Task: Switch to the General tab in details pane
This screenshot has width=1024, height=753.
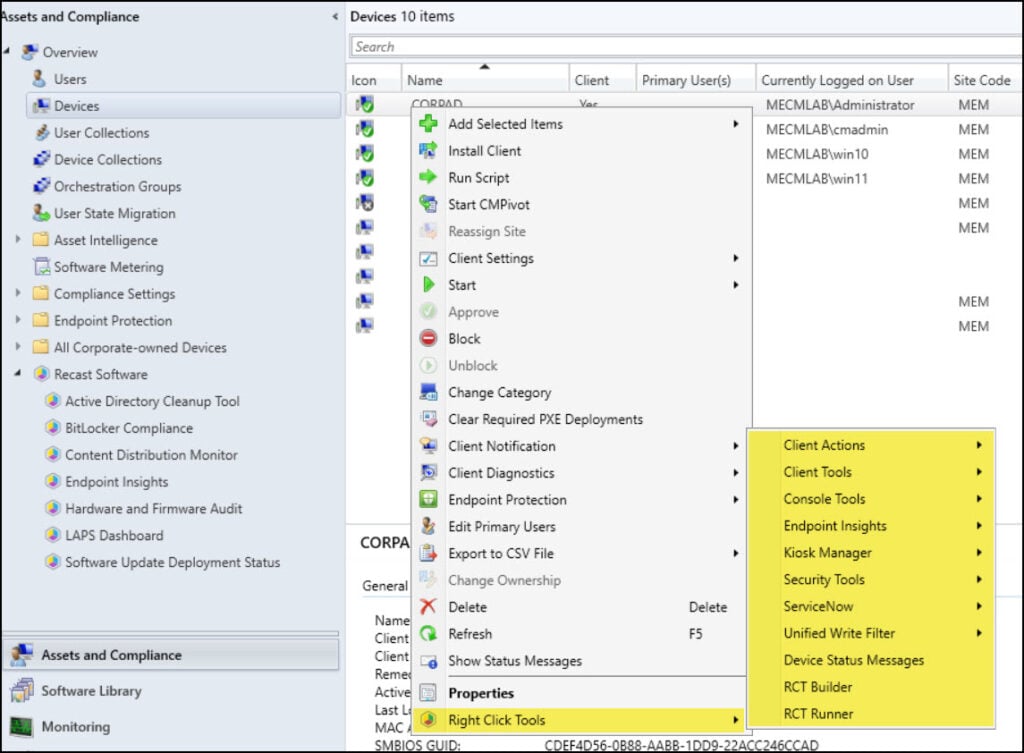Action: (x=385, y=586)
